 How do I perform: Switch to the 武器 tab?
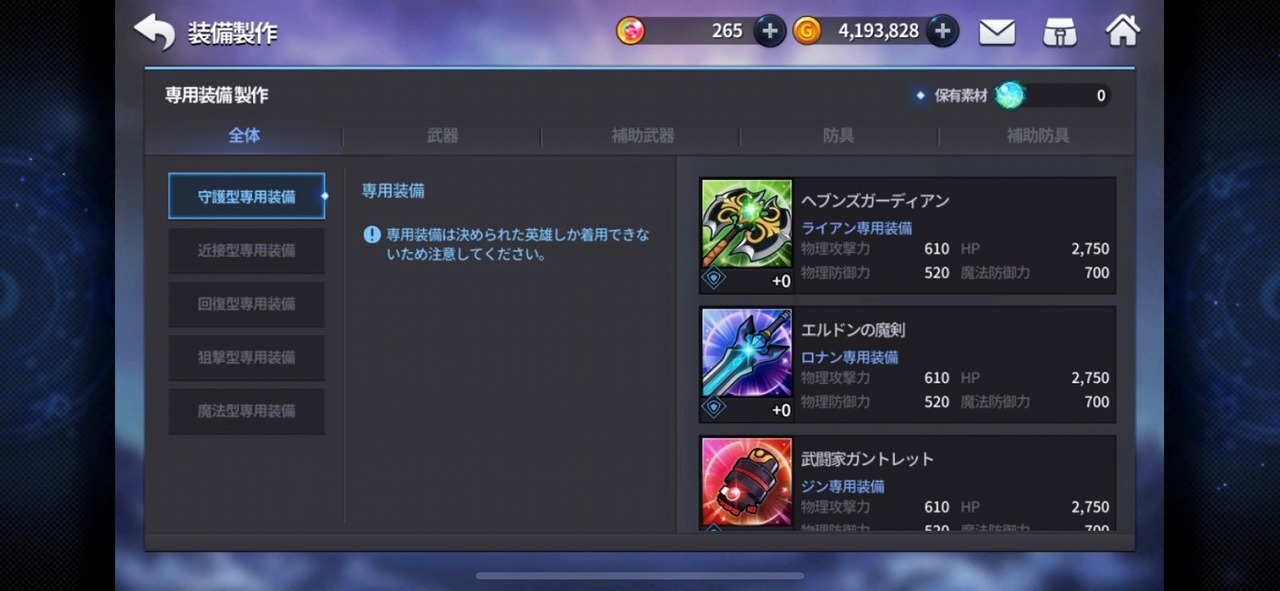(x=442, y=135)
